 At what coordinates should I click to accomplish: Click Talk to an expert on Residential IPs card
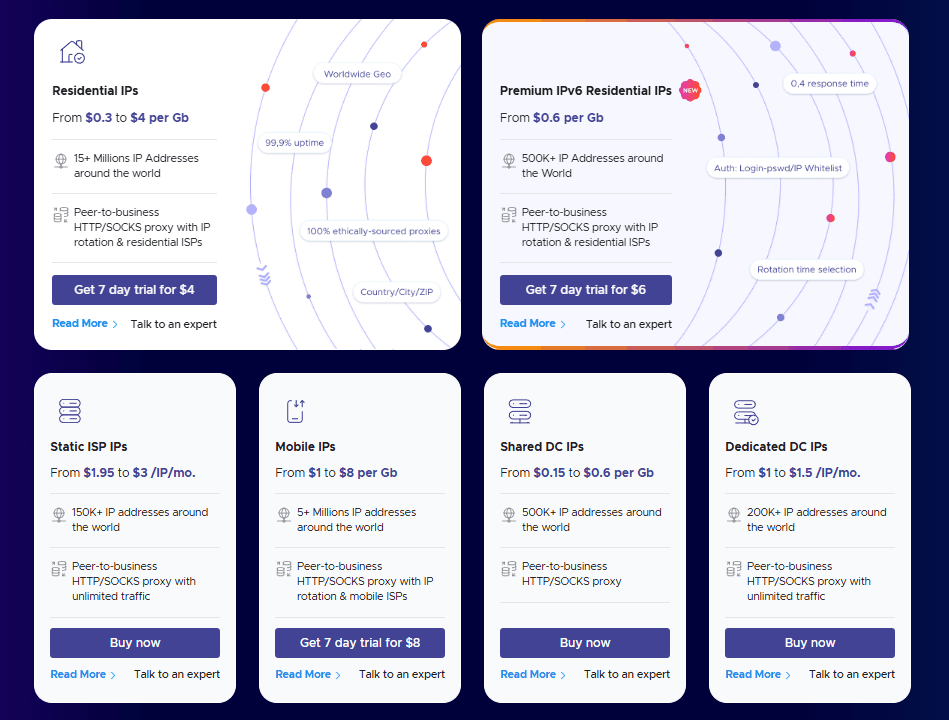[x=173, y=323]
